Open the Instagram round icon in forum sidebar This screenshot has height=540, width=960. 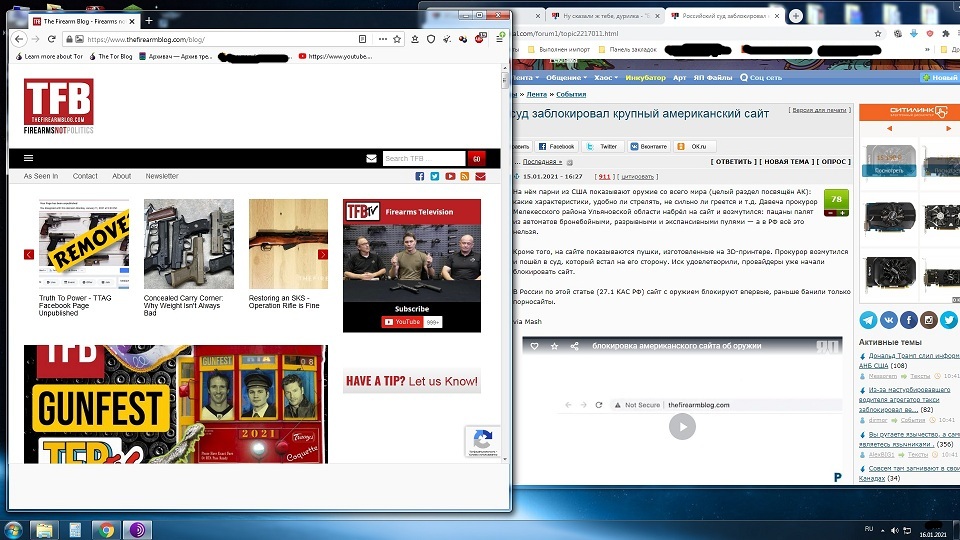click(x=929, y=320)
